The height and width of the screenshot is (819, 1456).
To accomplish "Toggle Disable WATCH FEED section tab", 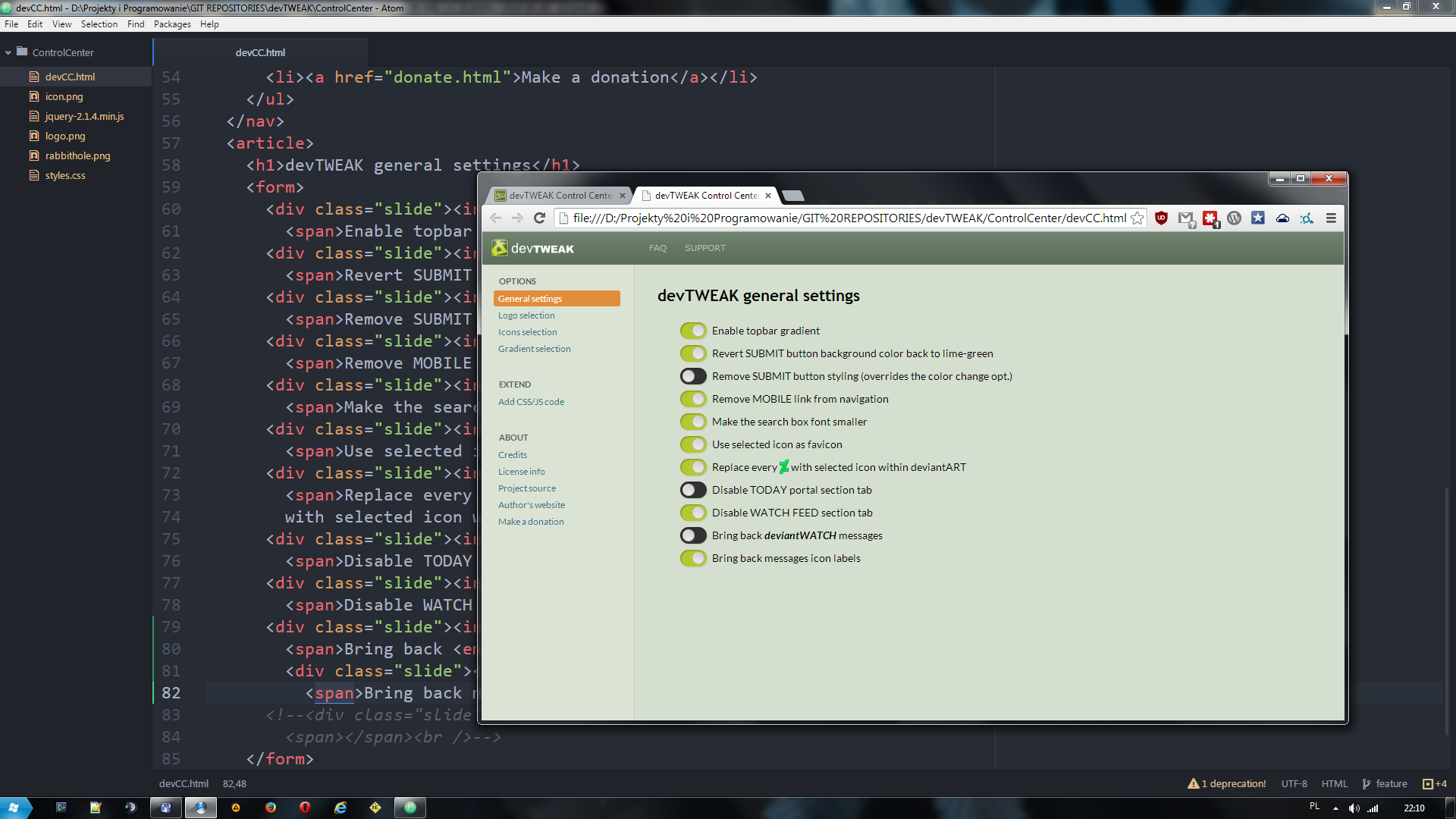I will tap(693, 513).
